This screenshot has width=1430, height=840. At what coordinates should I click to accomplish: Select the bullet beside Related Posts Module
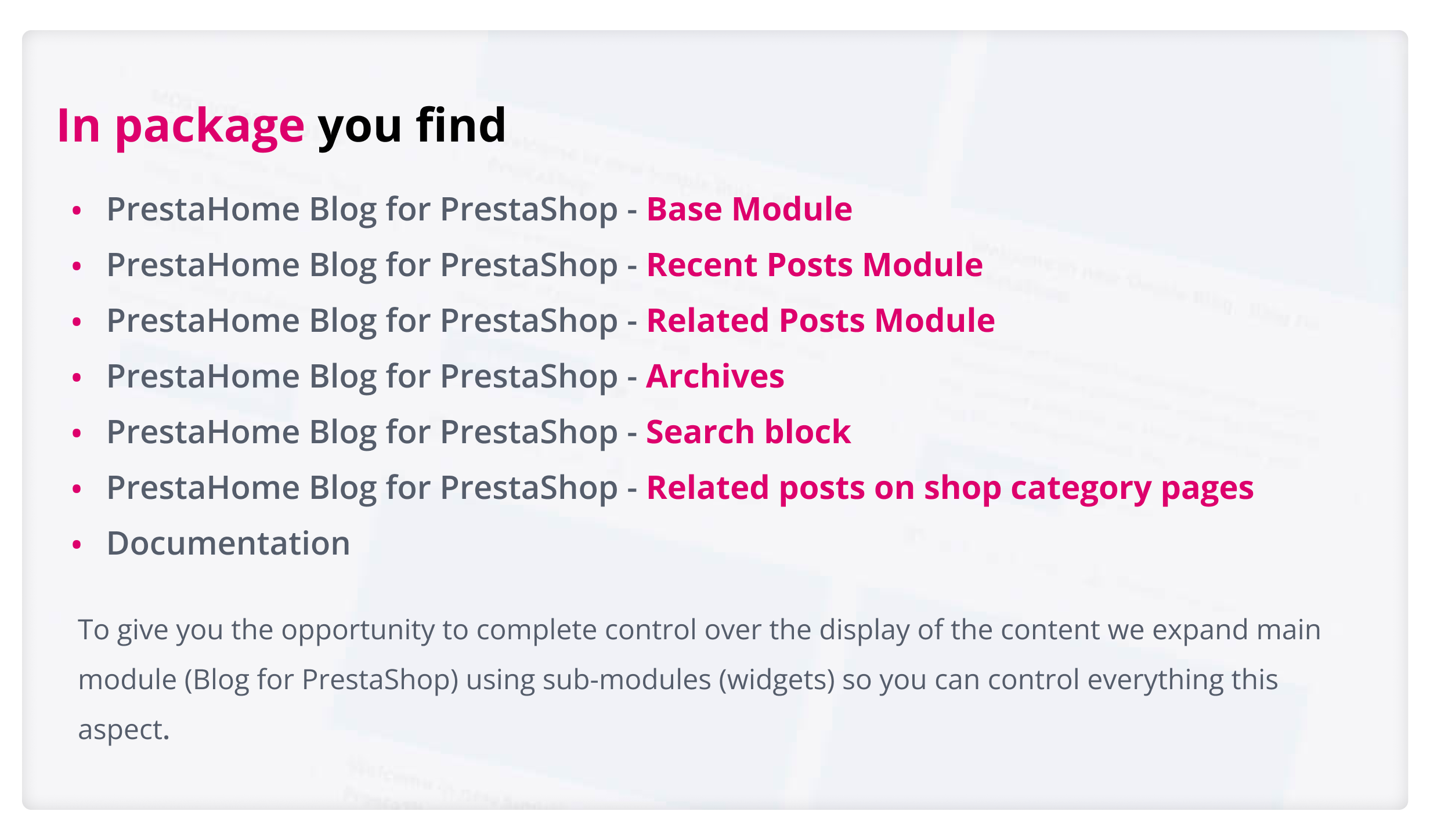77,322
